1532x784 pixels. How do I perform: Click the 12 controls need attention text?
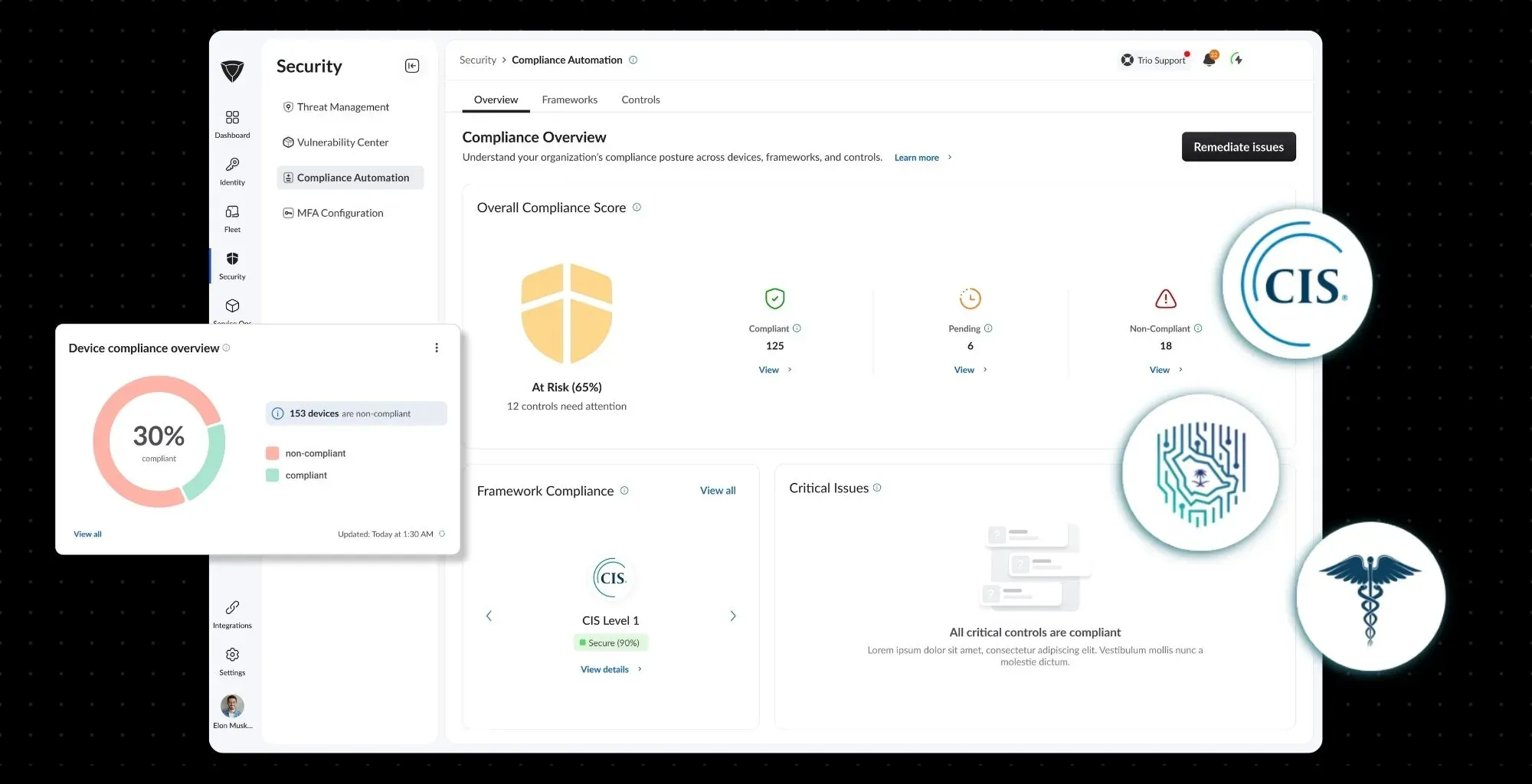[x=567, y=407]
